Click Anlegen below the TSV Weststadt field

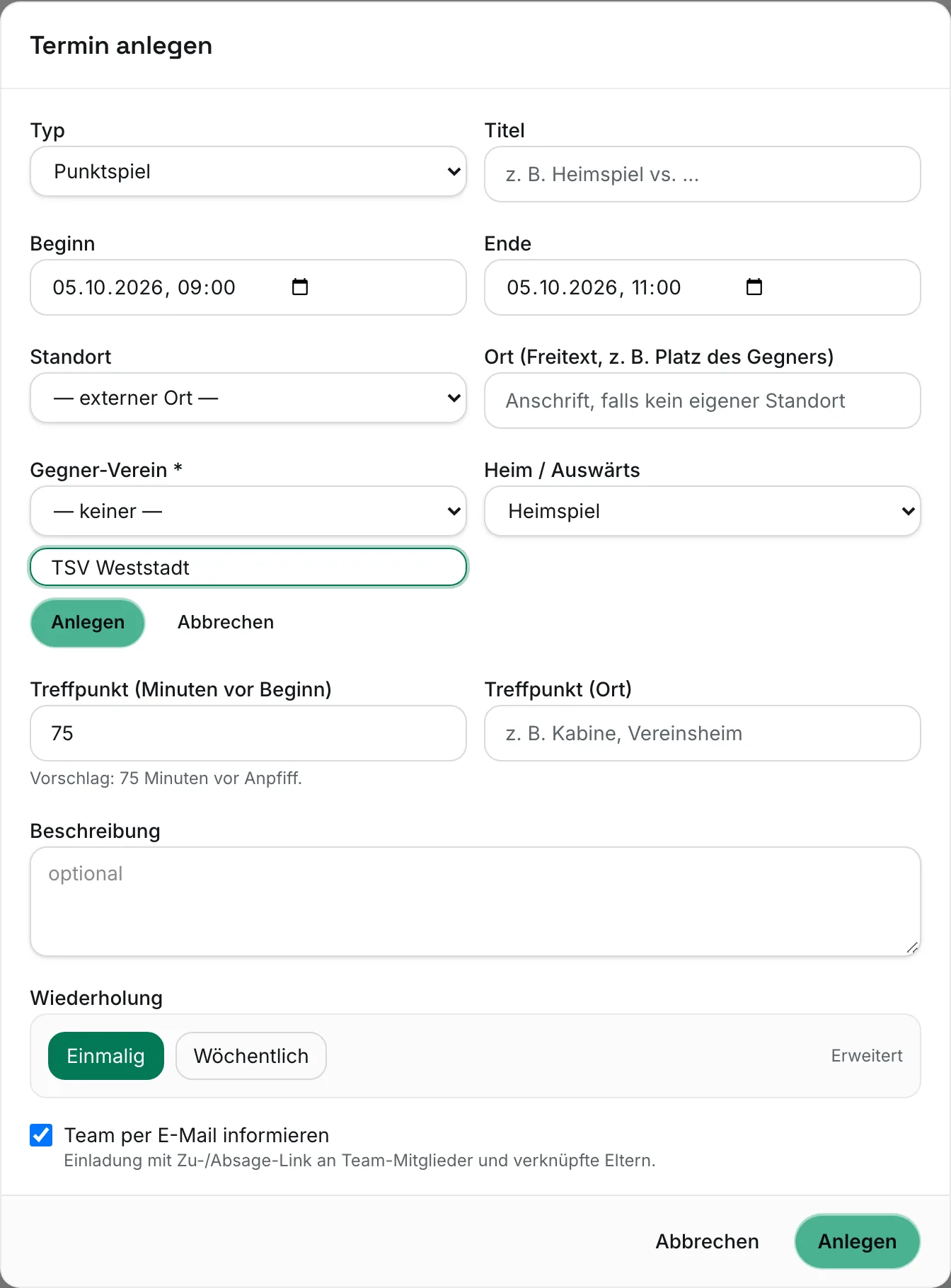pos(88,623)
